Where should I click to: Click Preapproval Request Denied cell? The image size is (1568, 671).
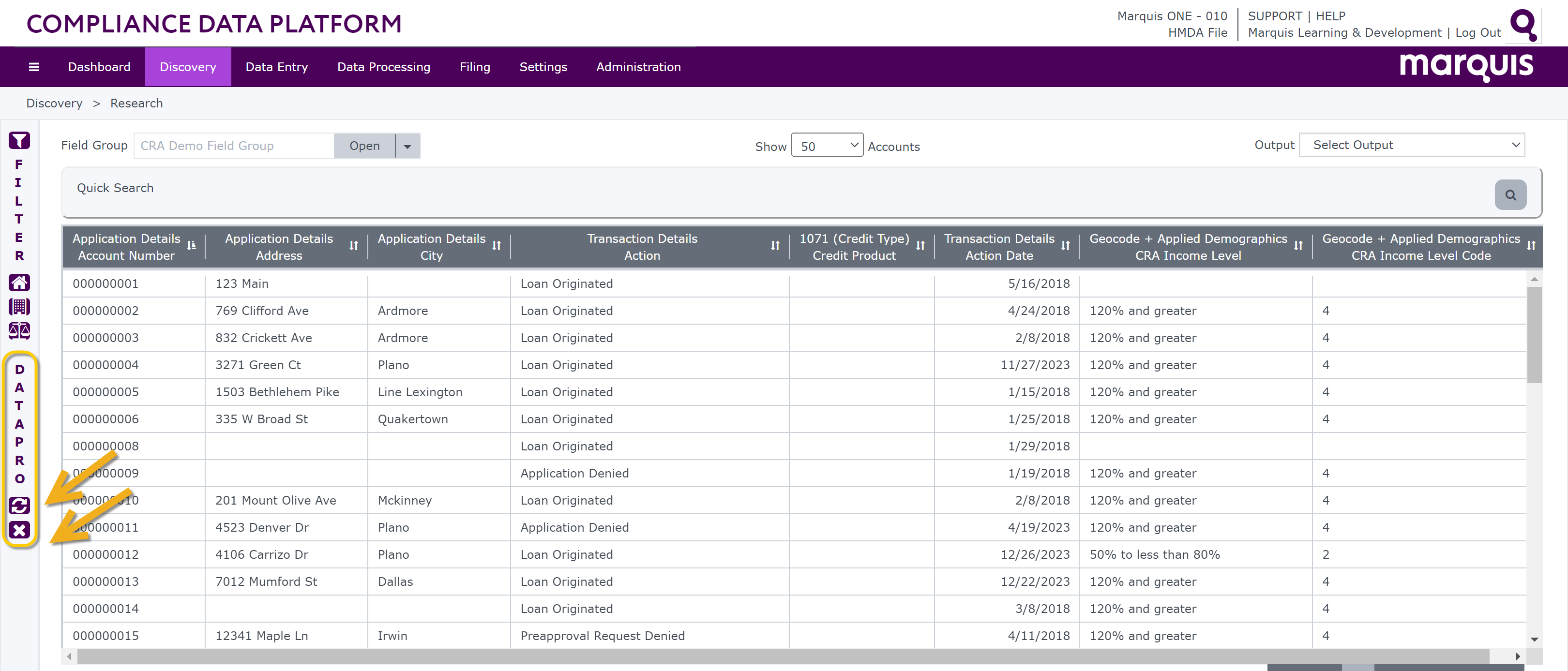(x=603, y=636)
